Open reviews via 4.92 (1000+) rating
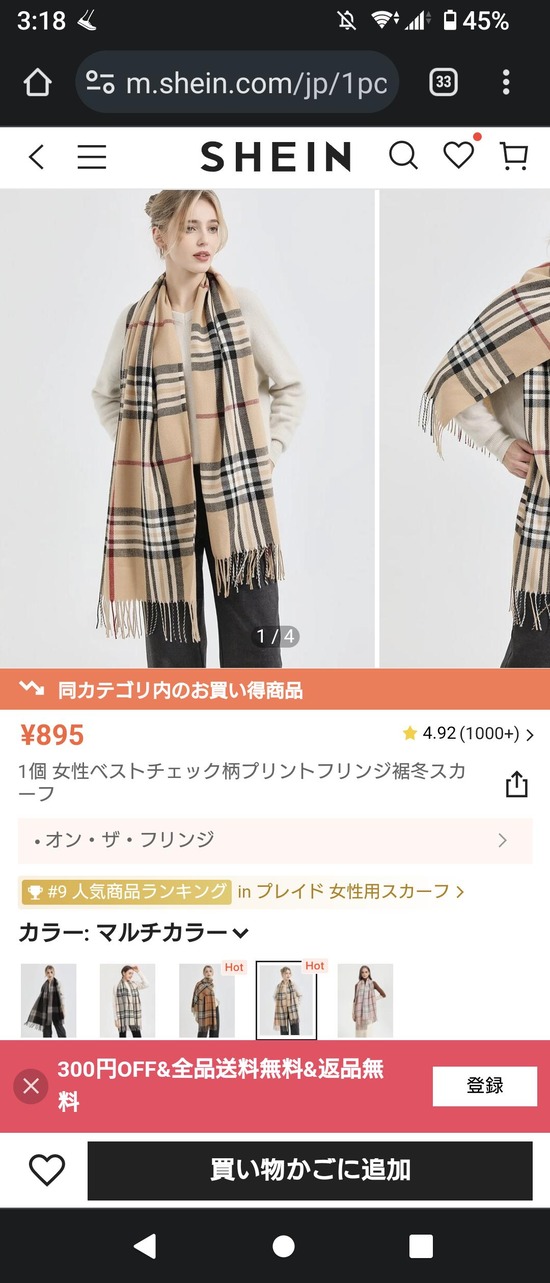The image size is (550, 1283). coord(468,734)
